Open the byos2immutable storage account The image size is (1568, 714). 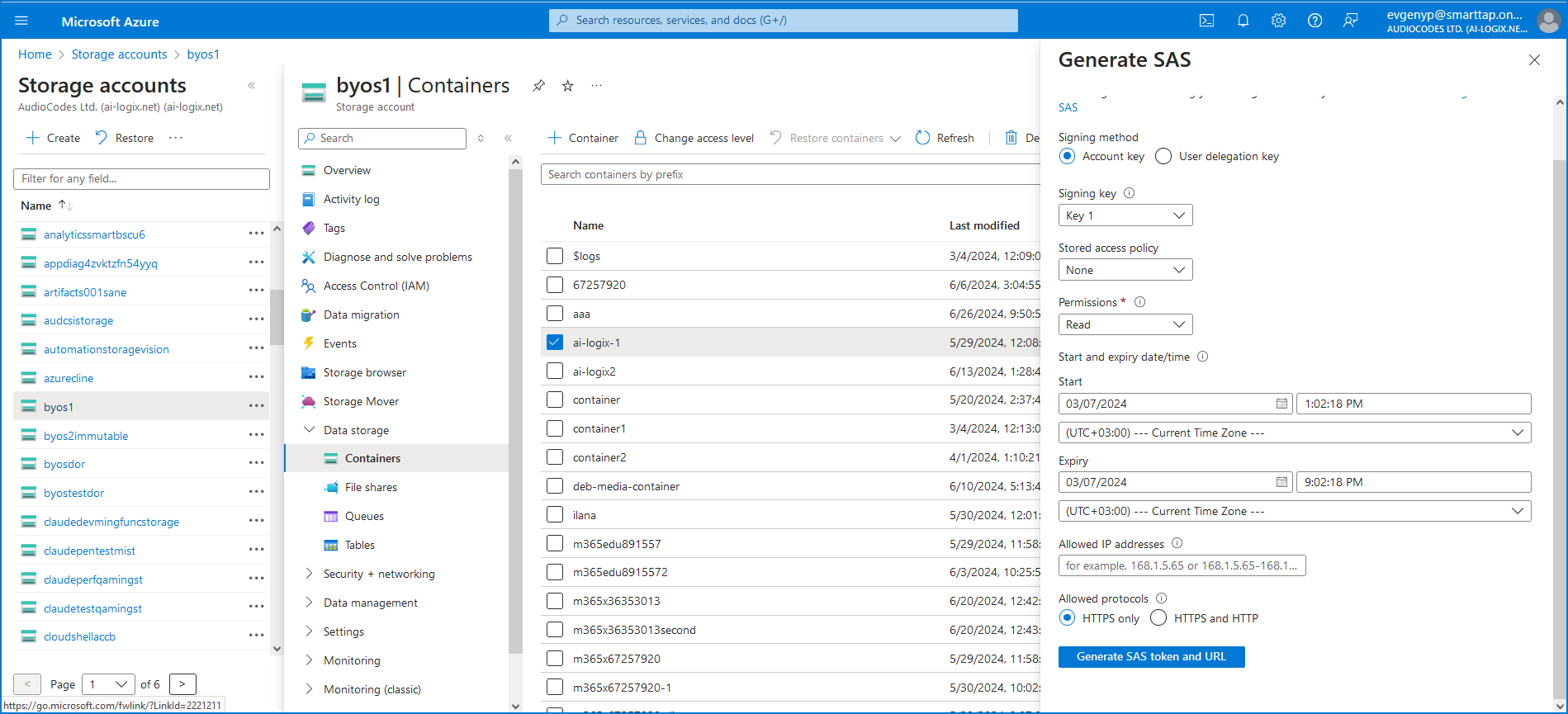86,436
